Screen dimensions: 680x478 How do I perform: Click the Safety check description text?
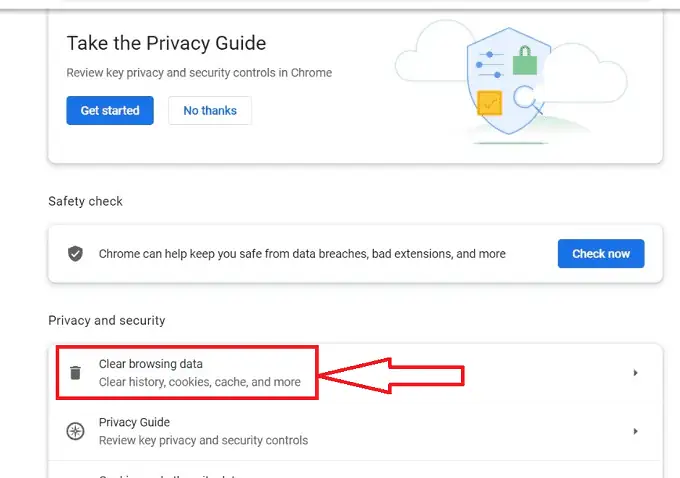click(x=302, y=254)
